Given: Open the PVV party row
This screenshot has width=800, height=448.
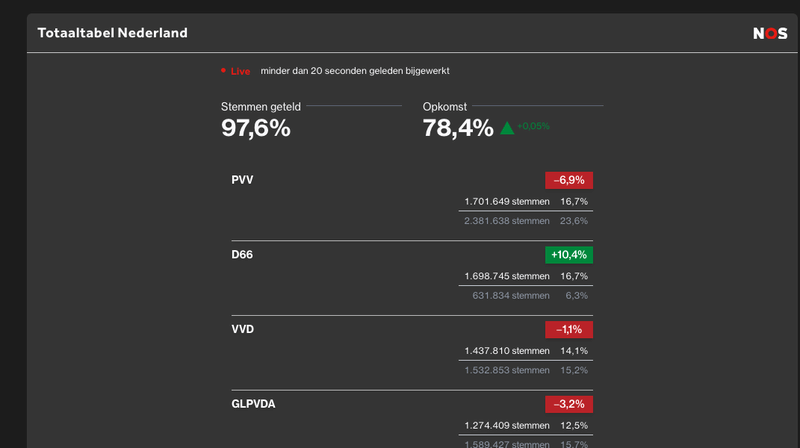Looking at the screenshot, I should click(x=242, y=180).
